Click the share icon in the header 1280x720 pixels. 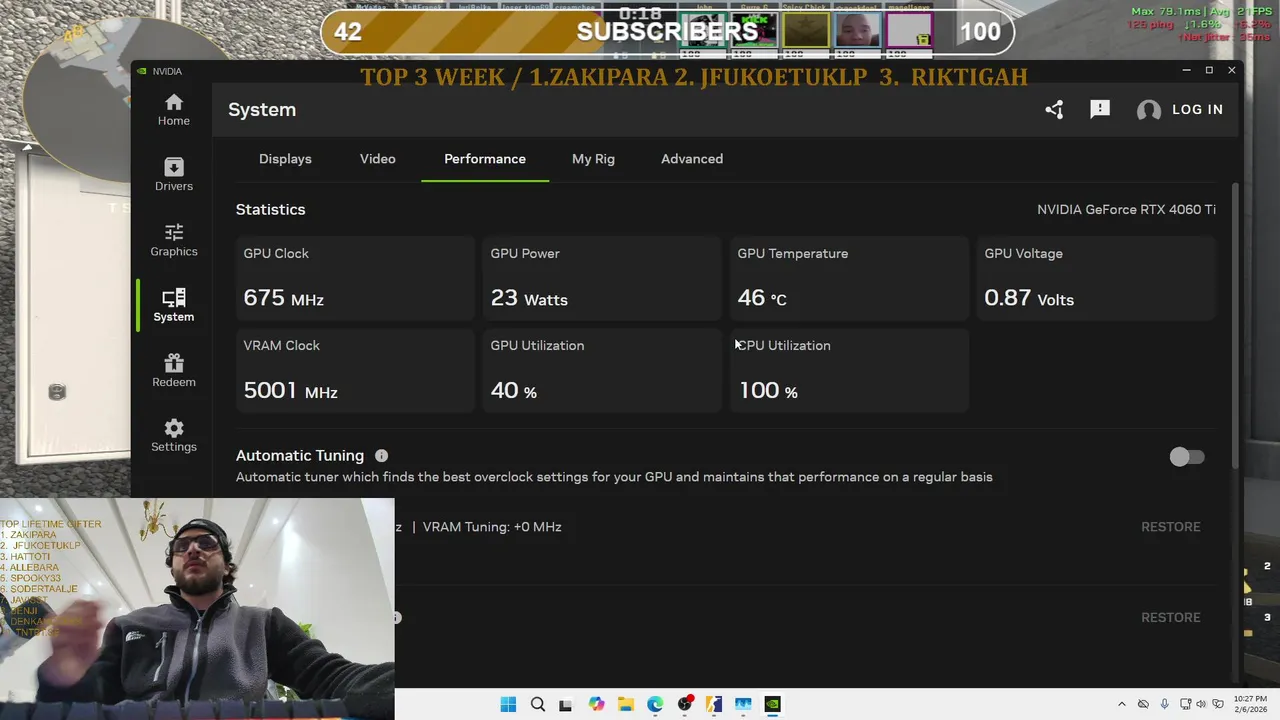[x=1054, y=110]
